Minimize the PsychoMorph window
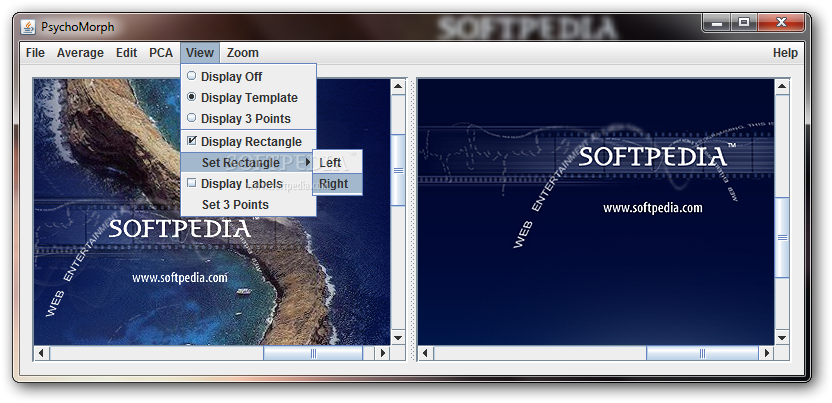The image size is (832, 403). (717, 23)
